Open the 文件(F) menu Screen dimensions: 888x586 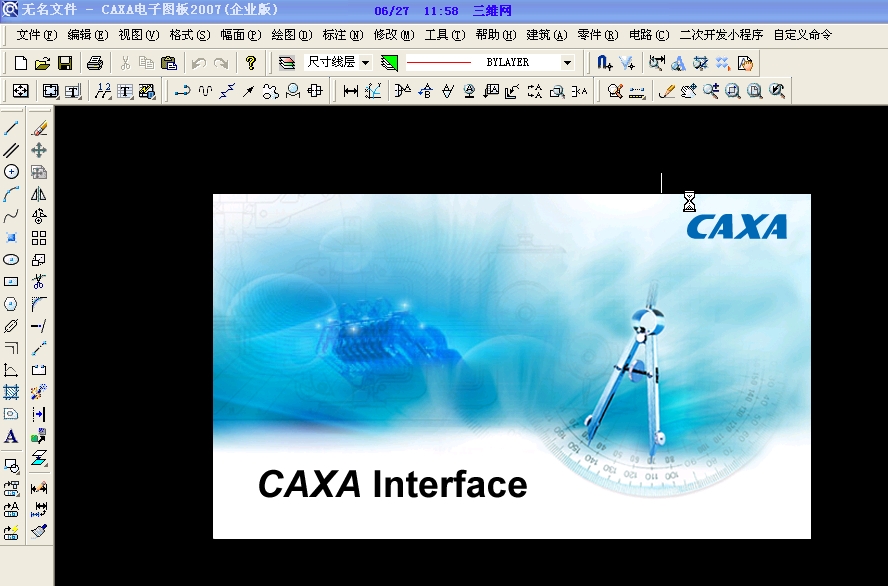(37, 35)
